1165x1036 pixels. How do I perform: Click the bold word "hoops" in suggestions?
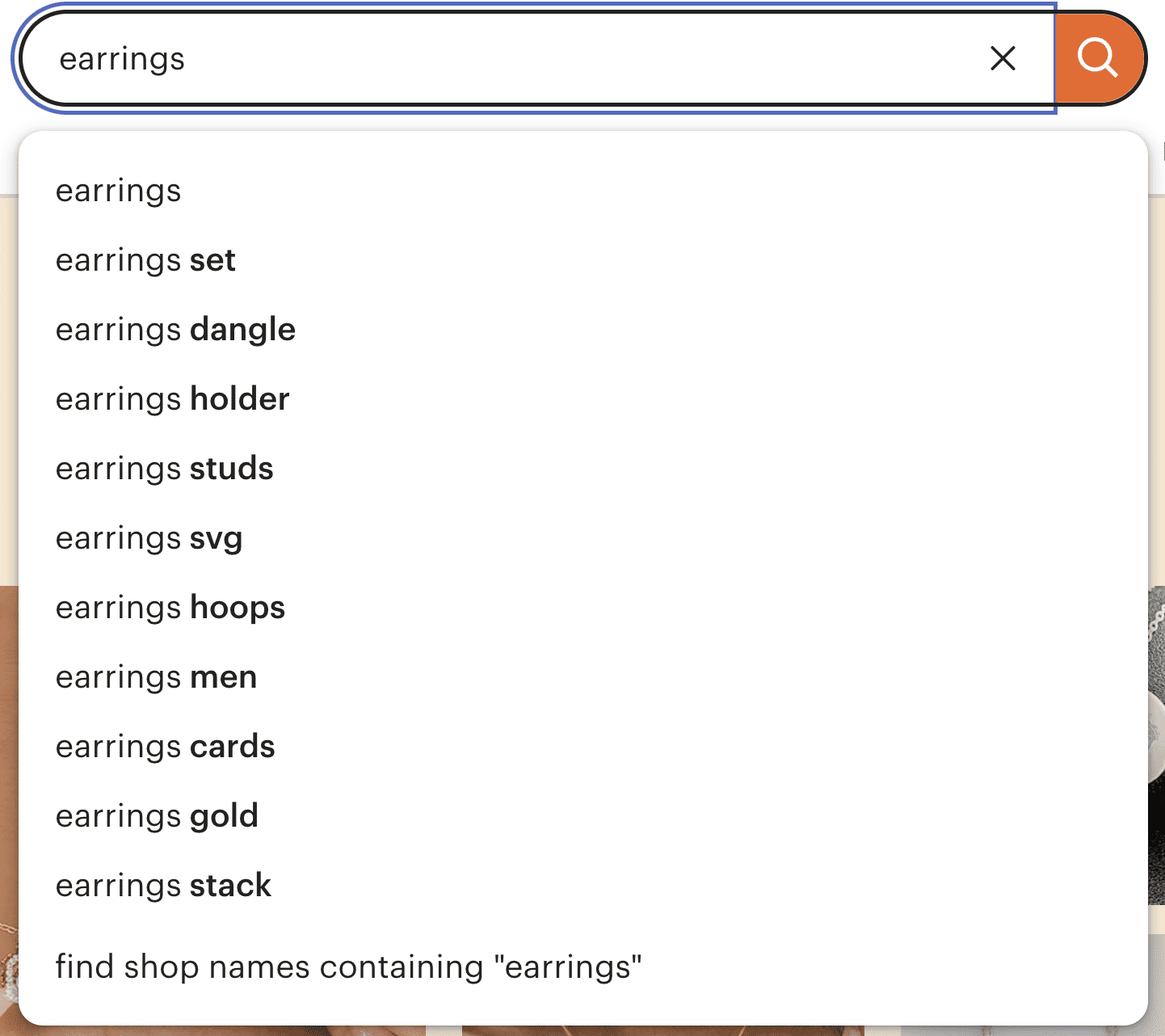[x=238, y=609]
